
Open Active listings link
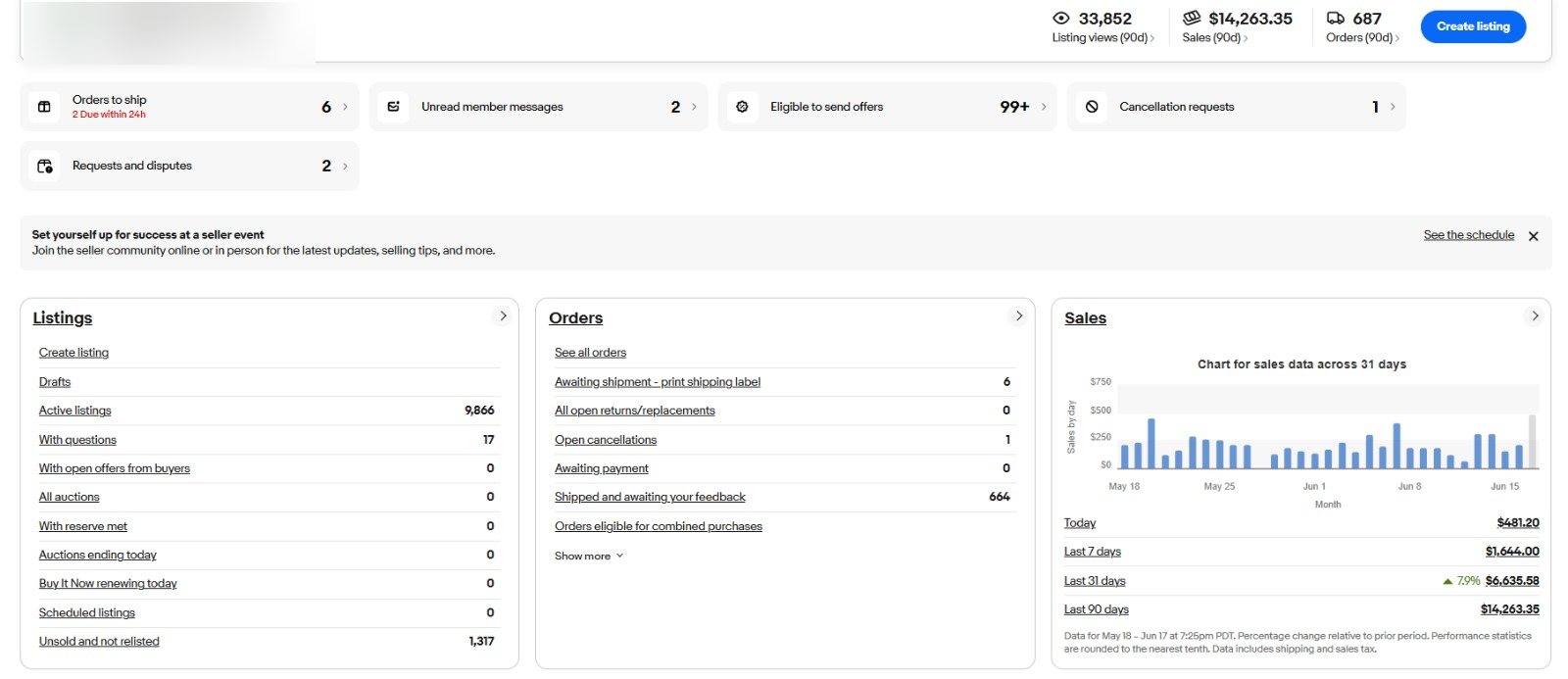pos(74,411)
